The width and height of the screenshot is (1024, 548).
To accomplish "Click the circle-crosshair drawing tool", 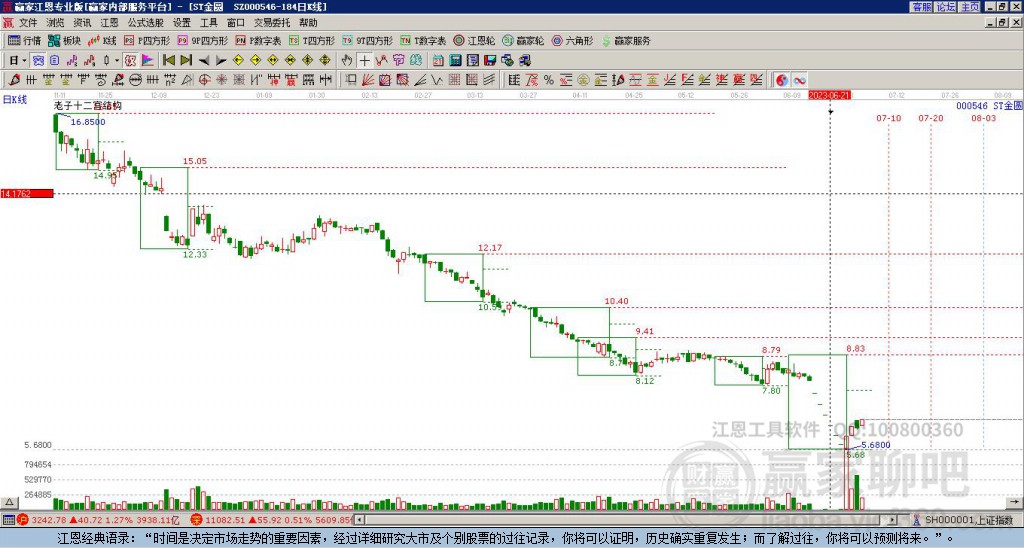I will [x=204, y=80].
